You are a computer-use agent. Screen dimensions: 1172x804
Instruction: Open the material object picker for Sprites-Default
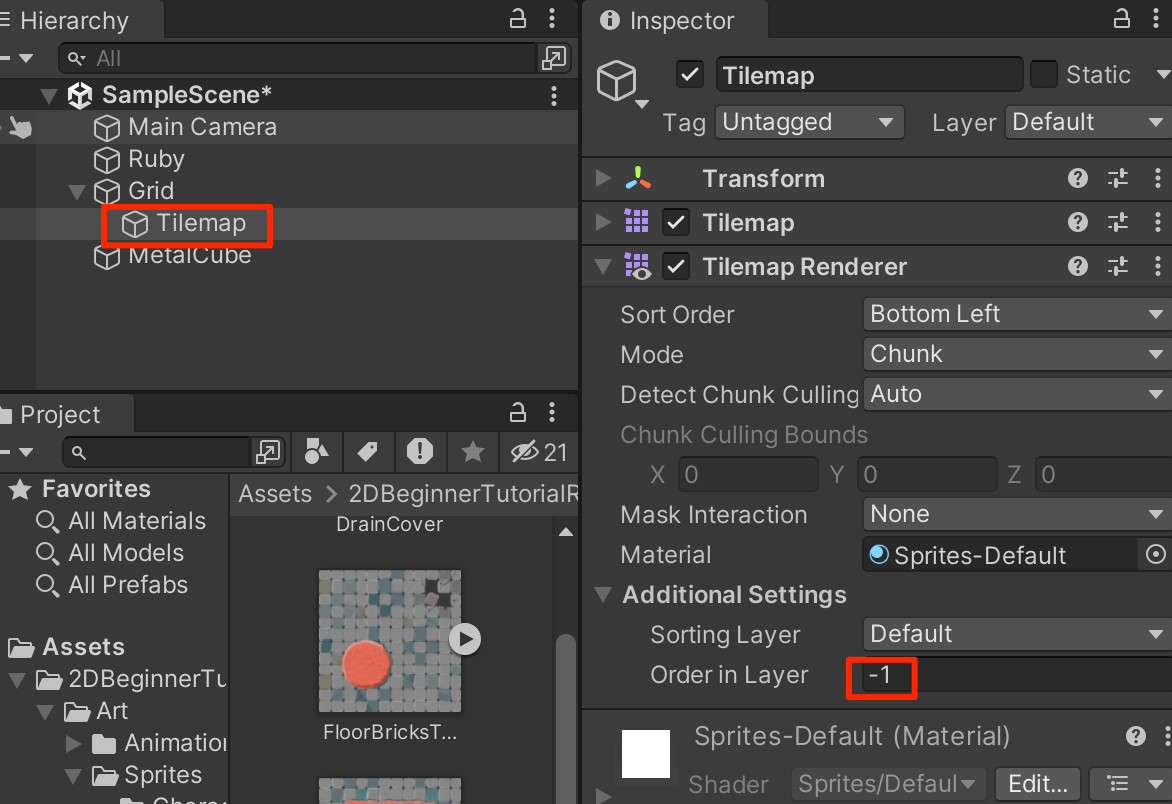(1155, 555)
